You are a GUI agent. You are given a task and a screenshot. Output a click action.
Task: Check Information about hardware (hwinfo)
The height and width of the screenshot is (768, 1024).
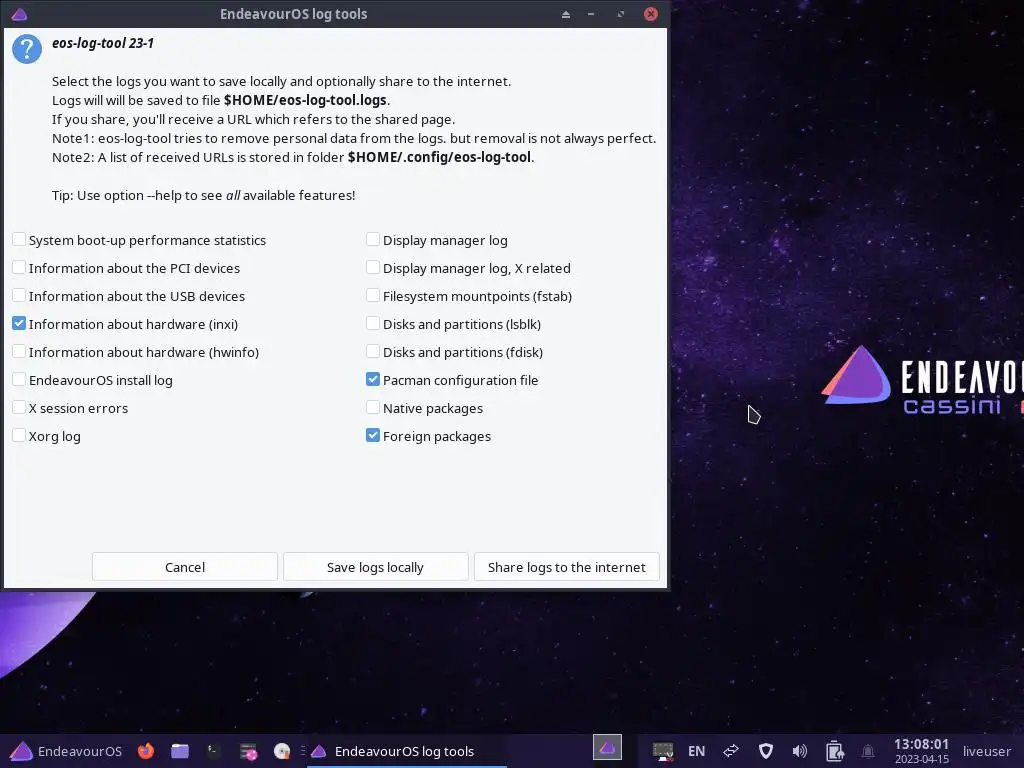(x=19, y=352)
